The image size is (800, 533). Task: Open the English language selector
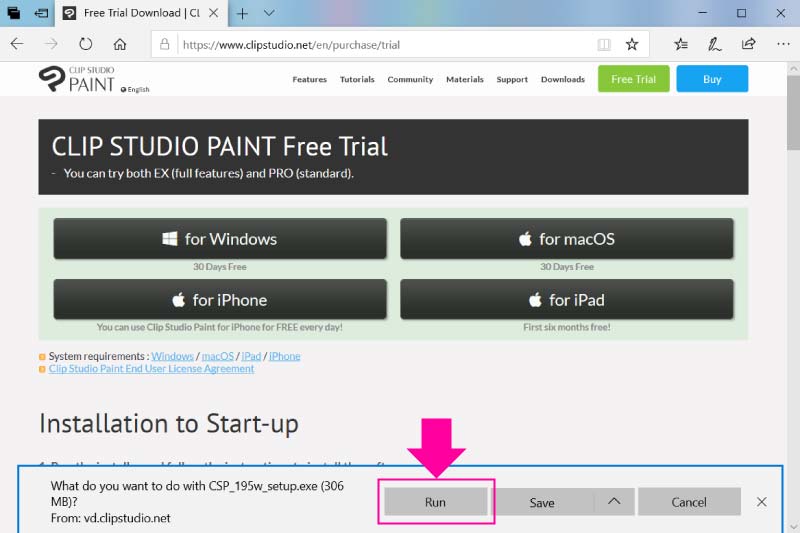pos(135,89)
